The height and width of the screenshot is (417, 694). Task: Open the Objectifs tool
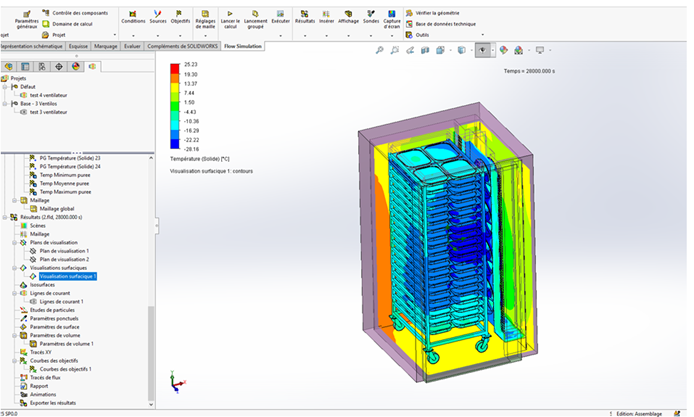pyautogui.click(x=180, y=17)
